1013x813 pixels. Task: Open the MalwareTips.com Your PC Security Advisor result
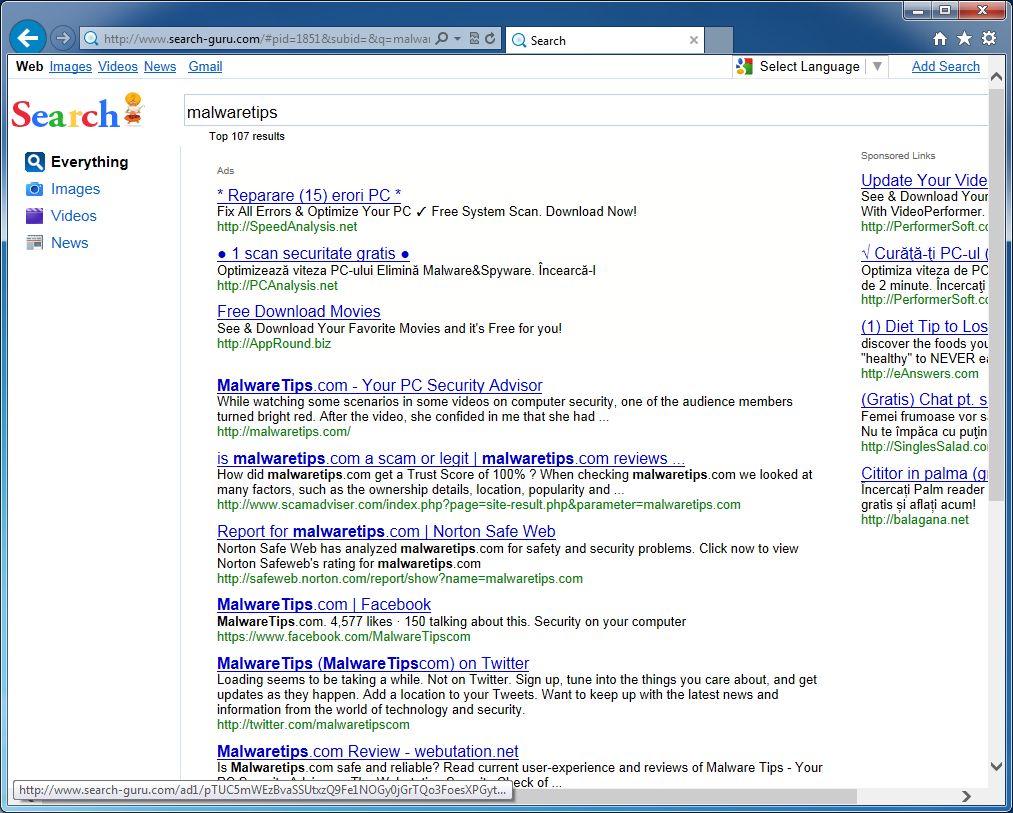pyautogui.click(x=379, y=385)
